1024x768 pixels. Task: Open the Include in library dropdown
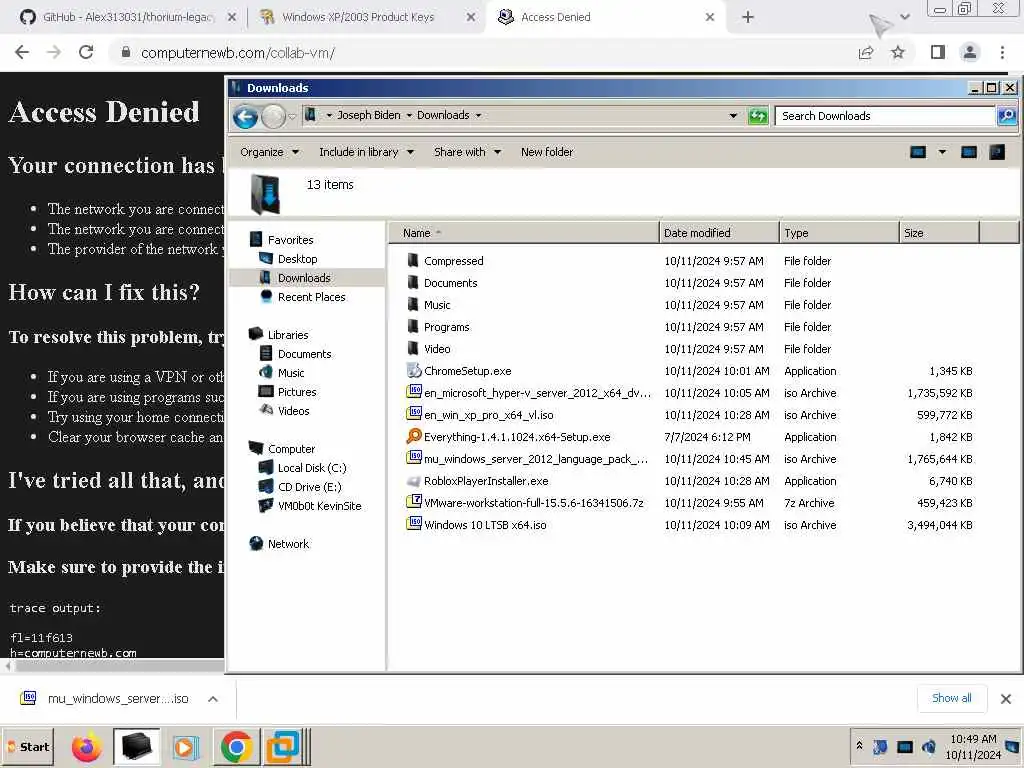[x=366, y=152]
